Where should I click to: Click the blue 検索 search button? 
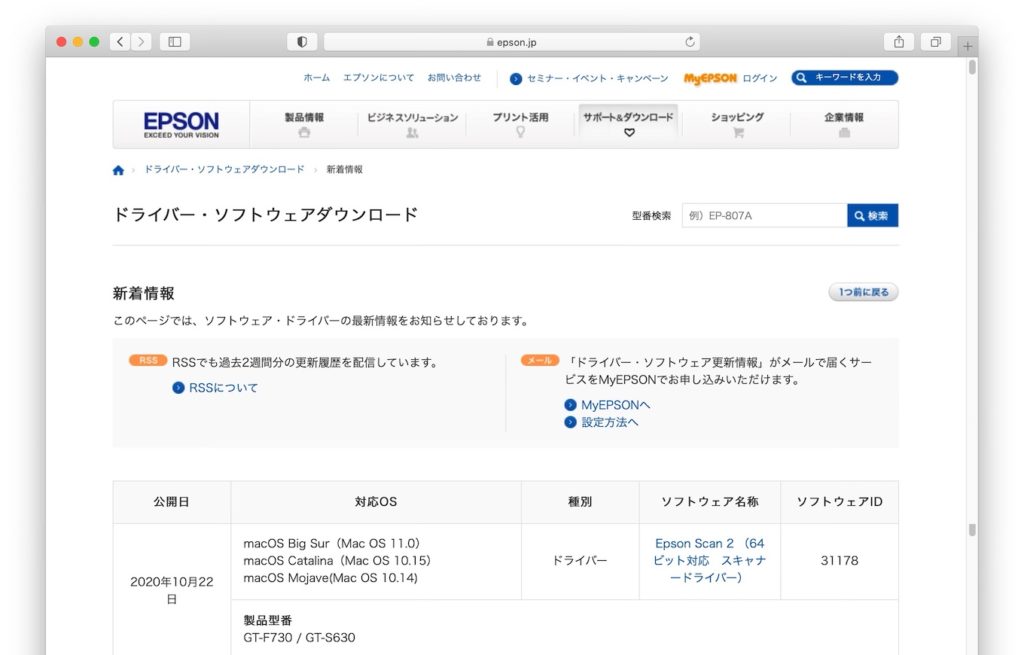click(x=871, y=214)
